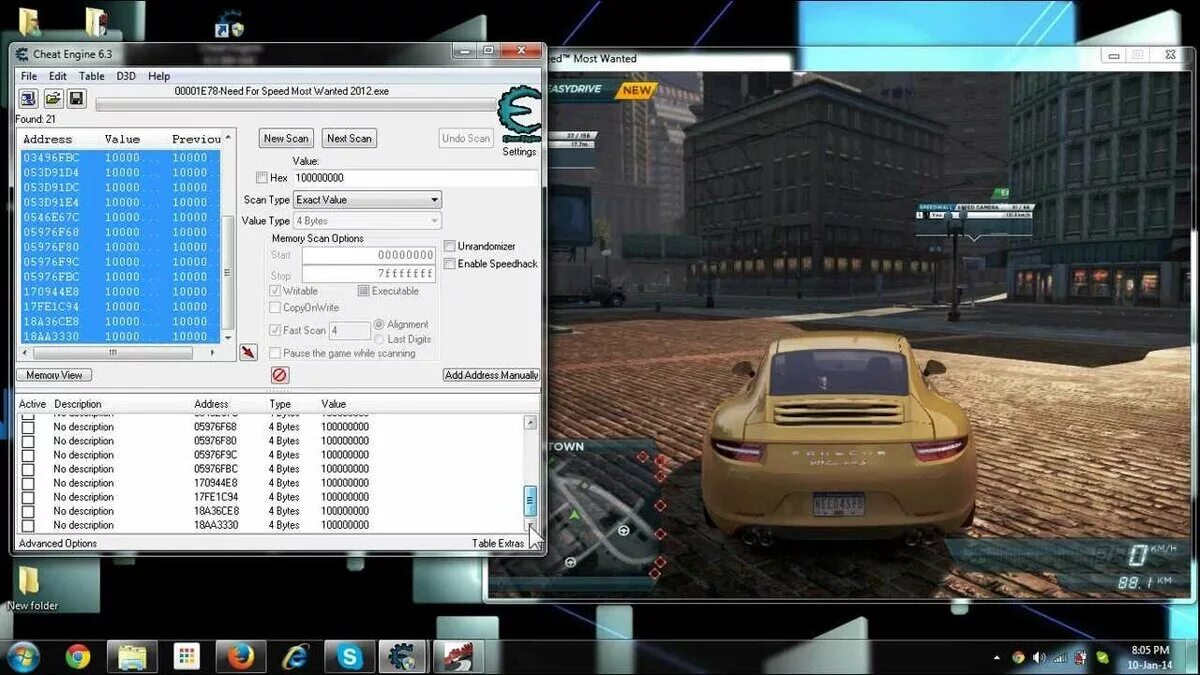Click the Chrome icon in the system tray
Screen dimensions: 1200x675
click(1018, 657)
